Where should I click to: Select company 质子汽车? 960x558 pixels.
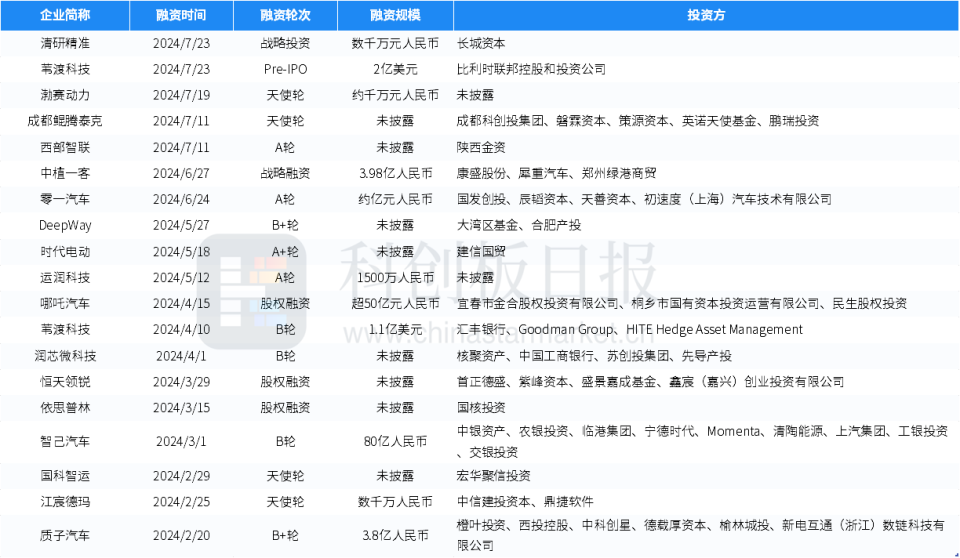pyautogui.click(x=65, y=535)
